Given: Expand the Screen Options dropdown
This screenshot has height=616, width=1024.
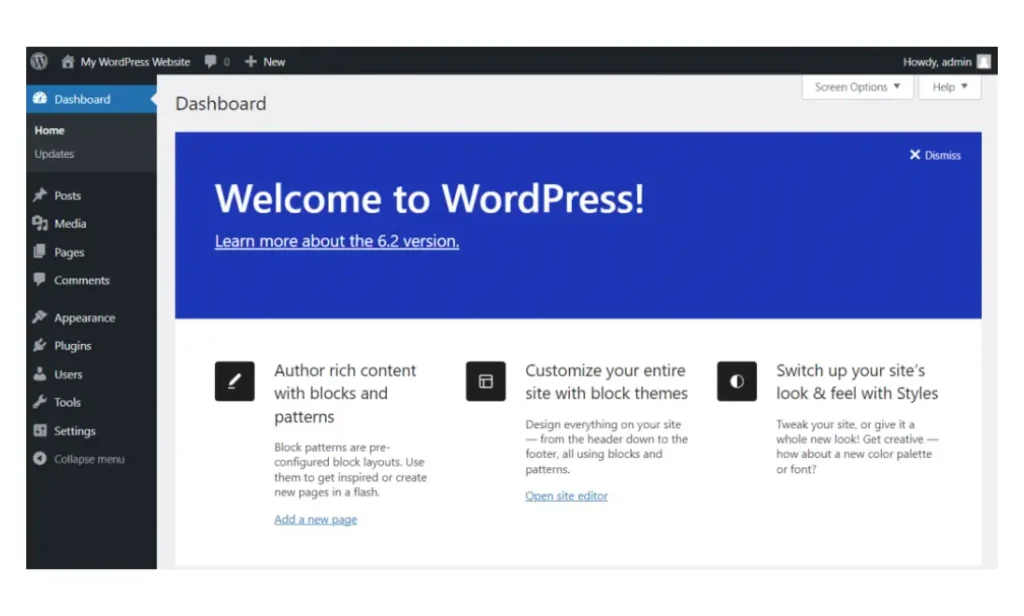Looking at the screenshot, I should (x=857, y=87).
